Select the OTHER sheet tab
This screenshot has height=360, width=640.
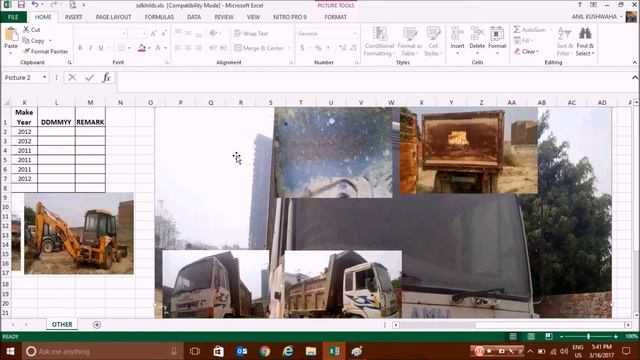pyautogui.click(x=62, y=324)
